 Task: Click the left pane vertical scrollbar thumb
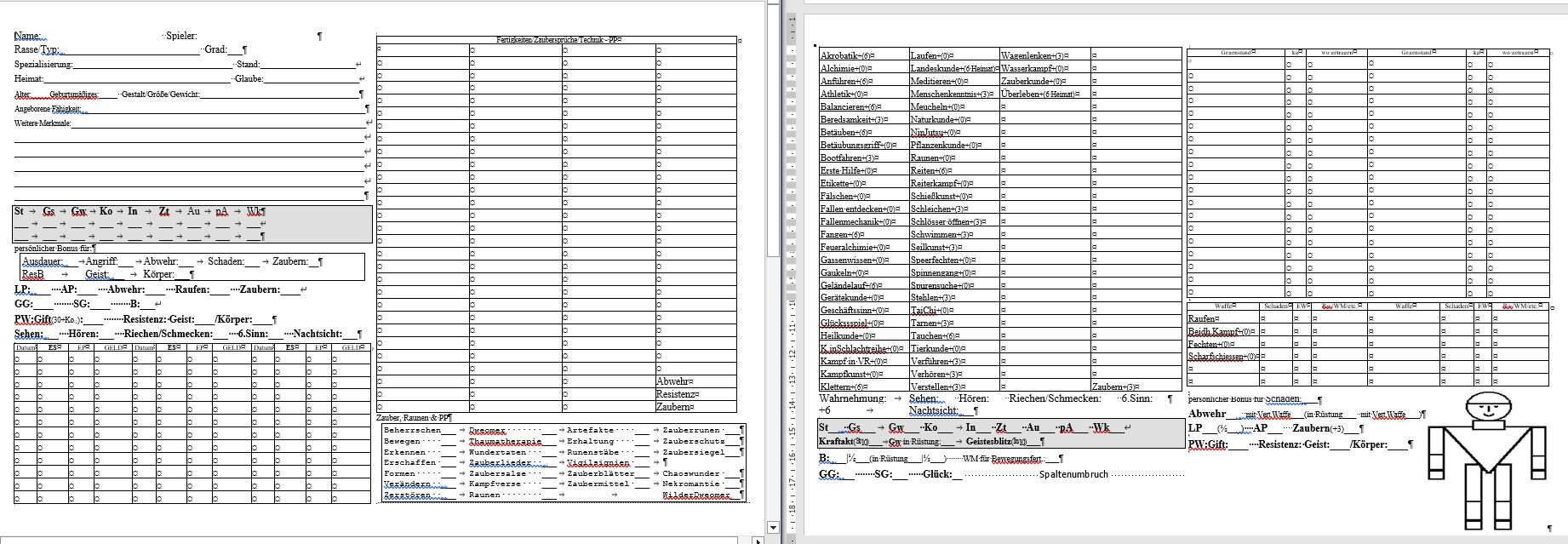click(773, 128)
